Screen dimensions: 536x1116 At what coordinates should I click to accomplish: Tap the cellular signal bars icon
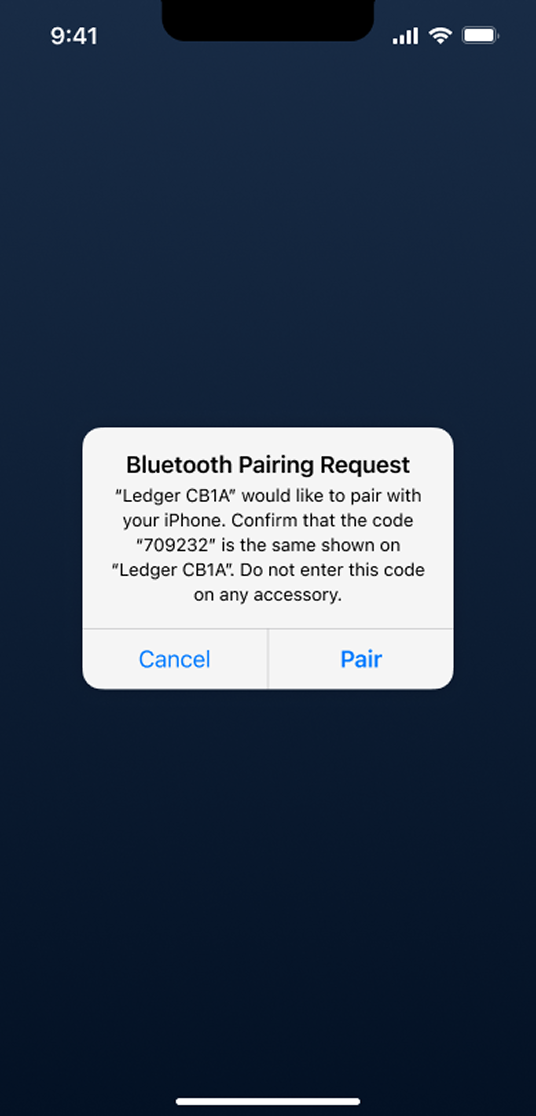(x=405, y=36)
